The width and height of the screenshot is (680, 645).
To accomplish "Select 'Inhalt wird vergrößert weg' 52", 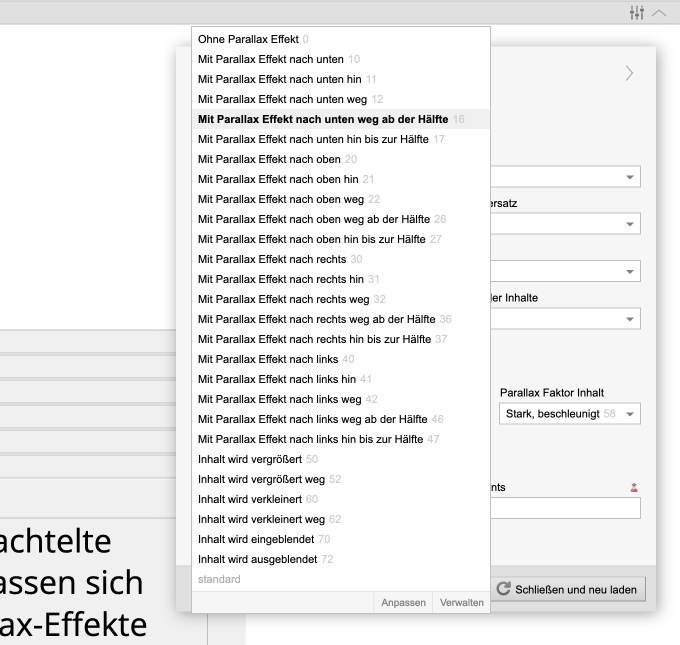I will point(341,479).
